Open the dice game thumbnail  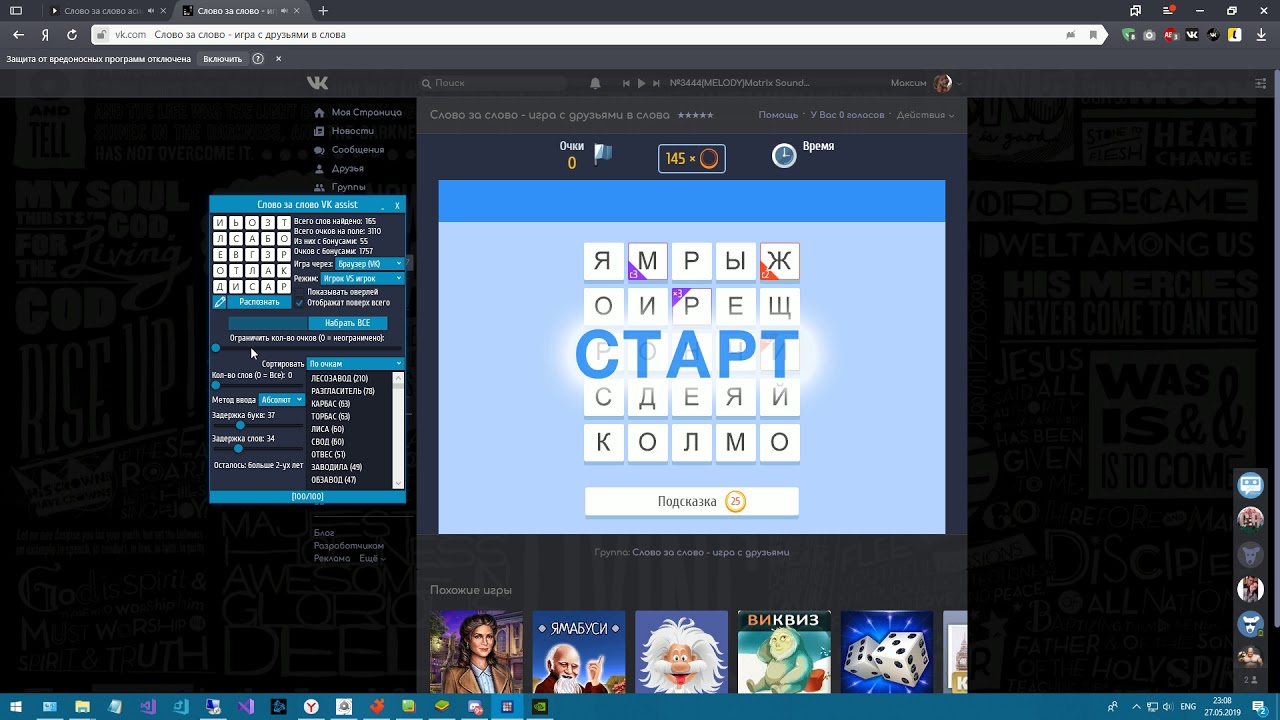887,652
